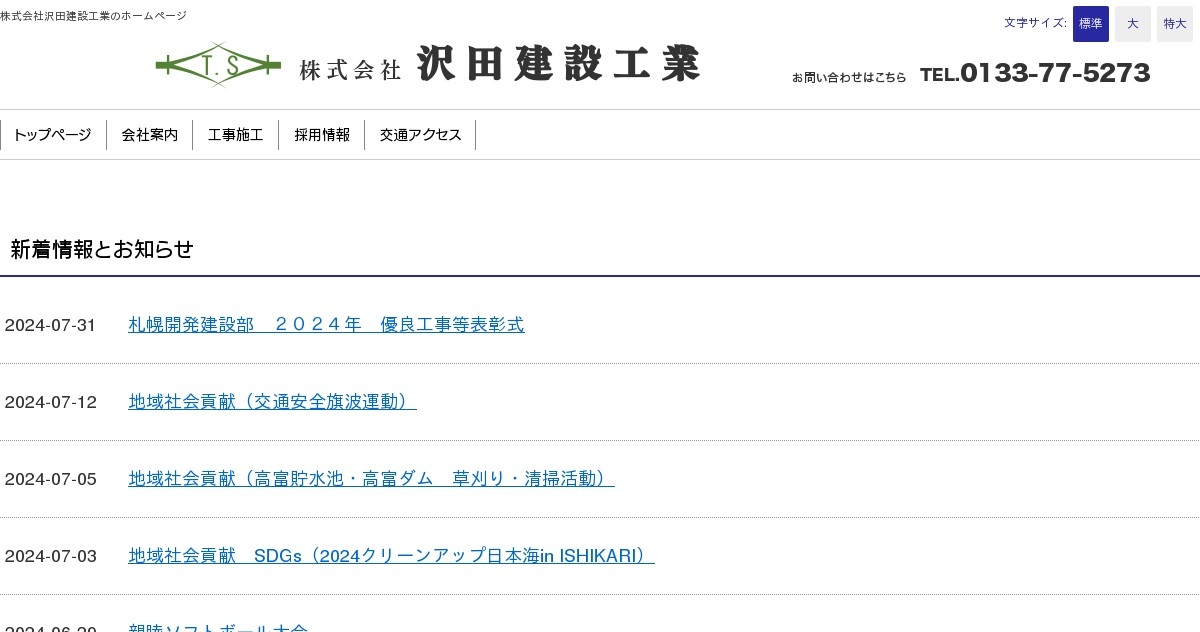
Task: Read the 高富ダム 草刈り・清掃活動 post
Action: coord(371,479)
